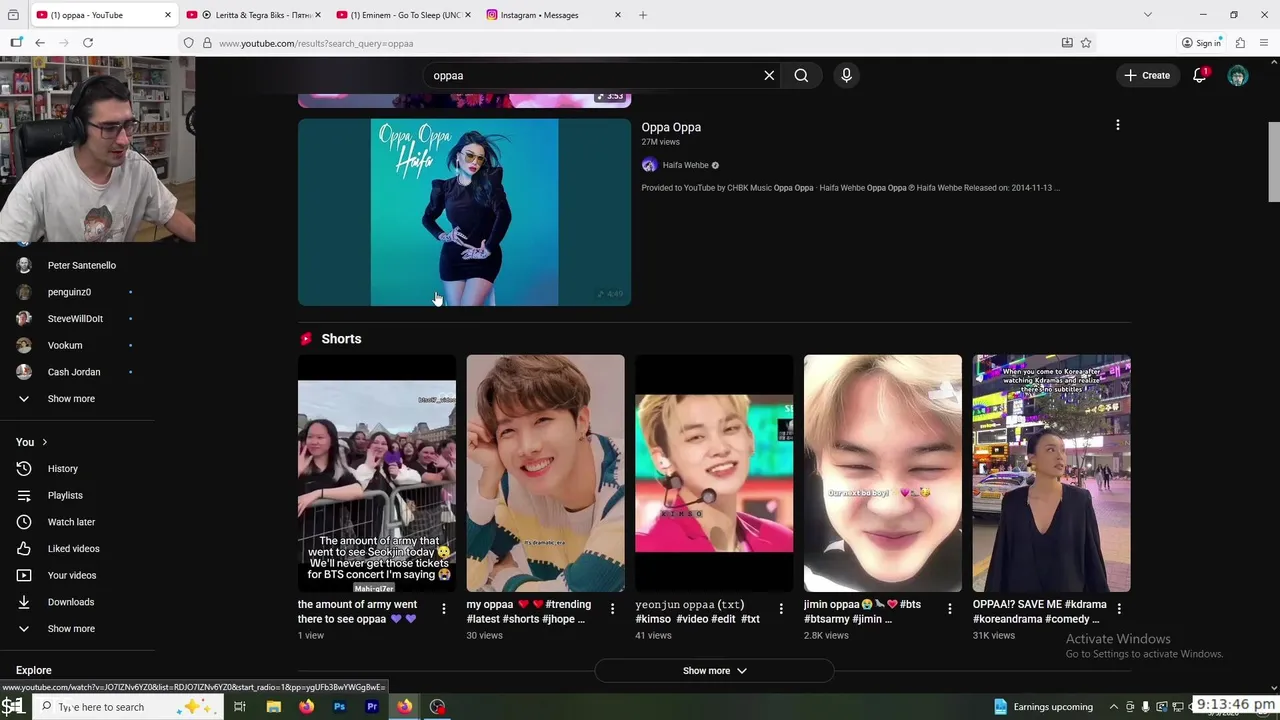Image resolution: width=1280 pixels, height=720 pixels.
Task: Open options for 'jimin oppaa' short
Action: [x=950, y=608]
